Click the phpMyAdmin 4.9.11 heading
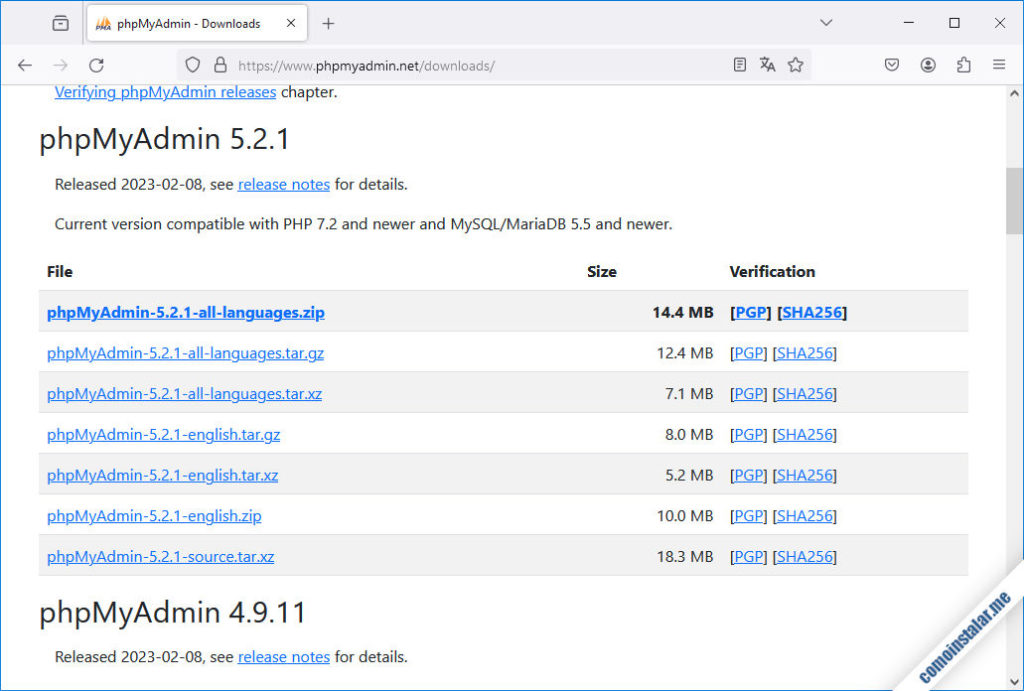The width and height of the screenshot is (1024, 691). coord(172,613)
